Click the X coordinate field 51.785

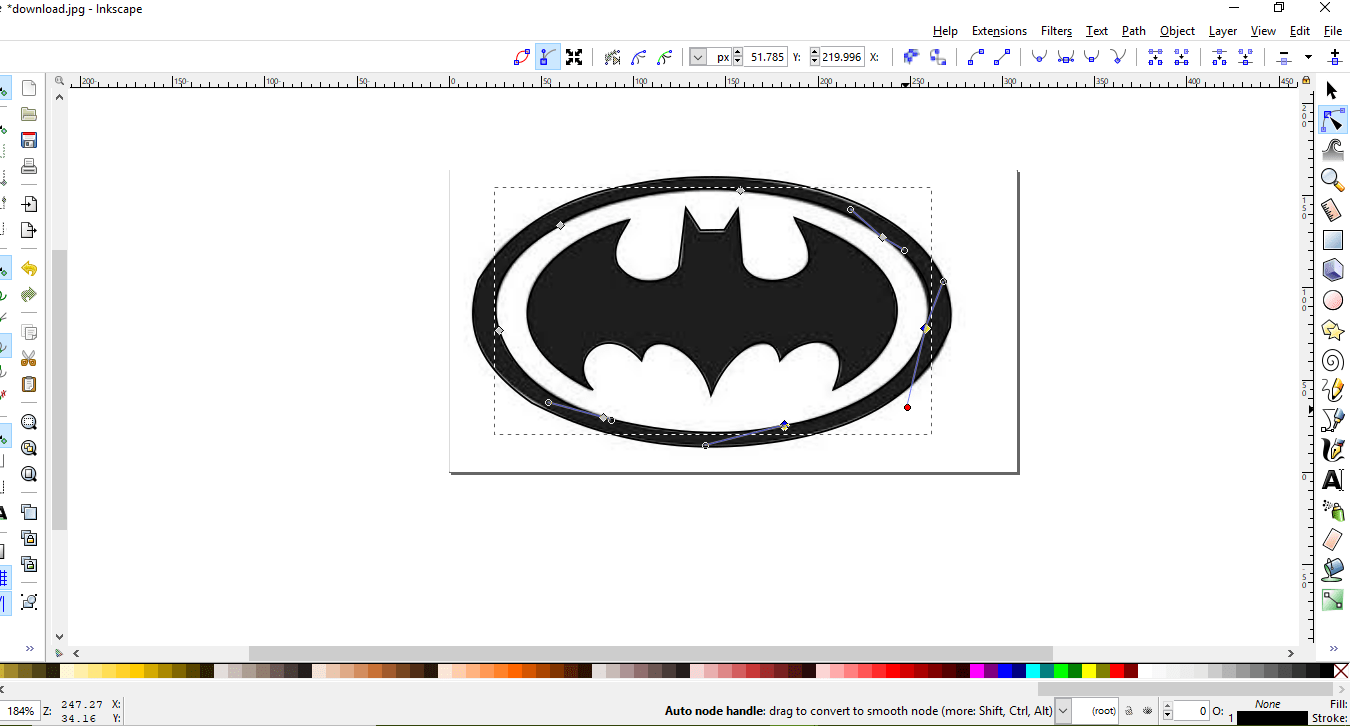point(767,57)
